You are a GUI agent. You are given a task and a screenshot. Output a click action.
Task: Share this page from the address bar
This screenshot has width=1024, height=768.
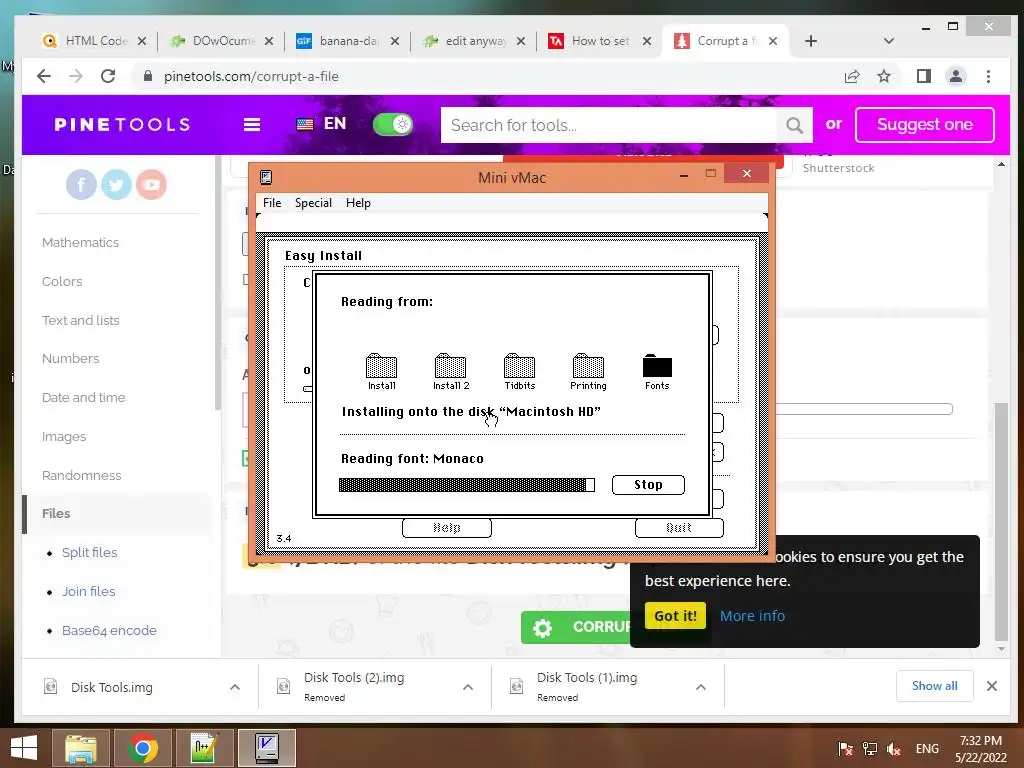click(852, 76)
